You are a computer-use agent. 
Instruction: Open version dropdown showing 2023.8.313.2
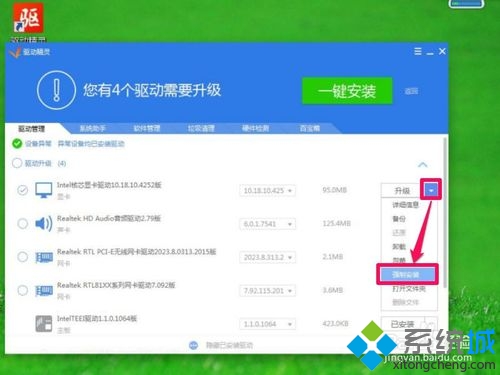click(x=267, y=257)
